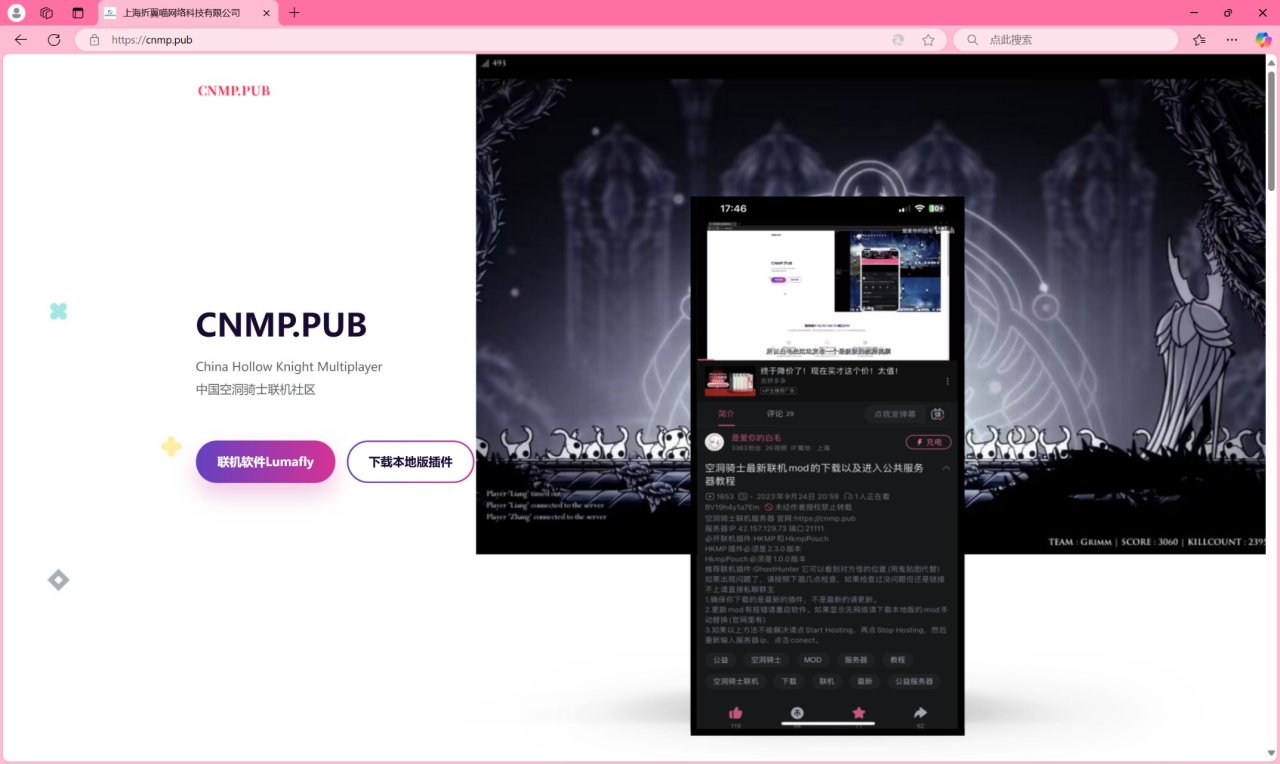The width and height of the screenshot is (1280, 764).
Task: Click the 点此搜索 search box
Action: pos(1066,40)
